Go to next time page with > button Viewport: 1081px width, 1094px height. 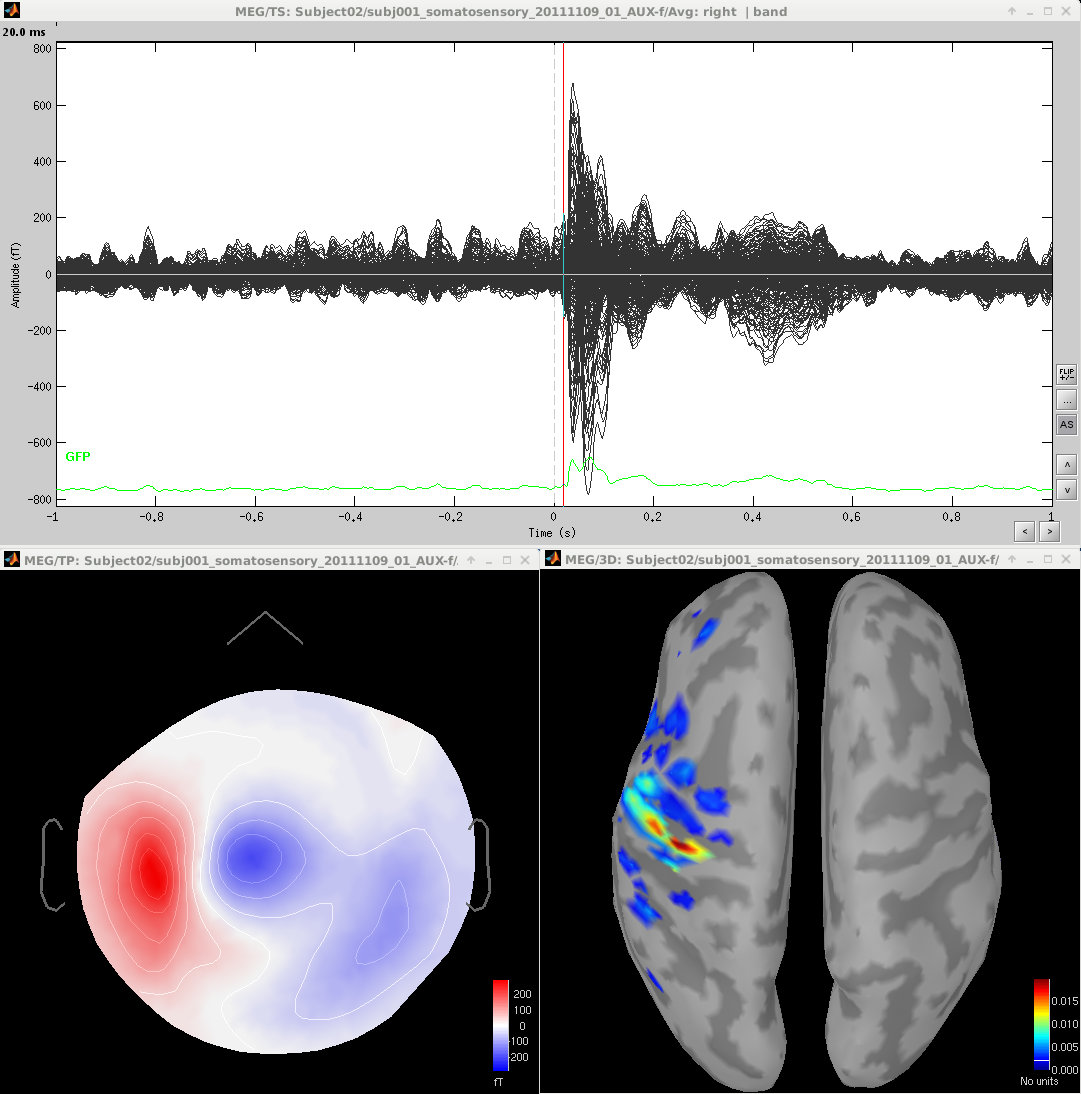tap(1049, 531)
